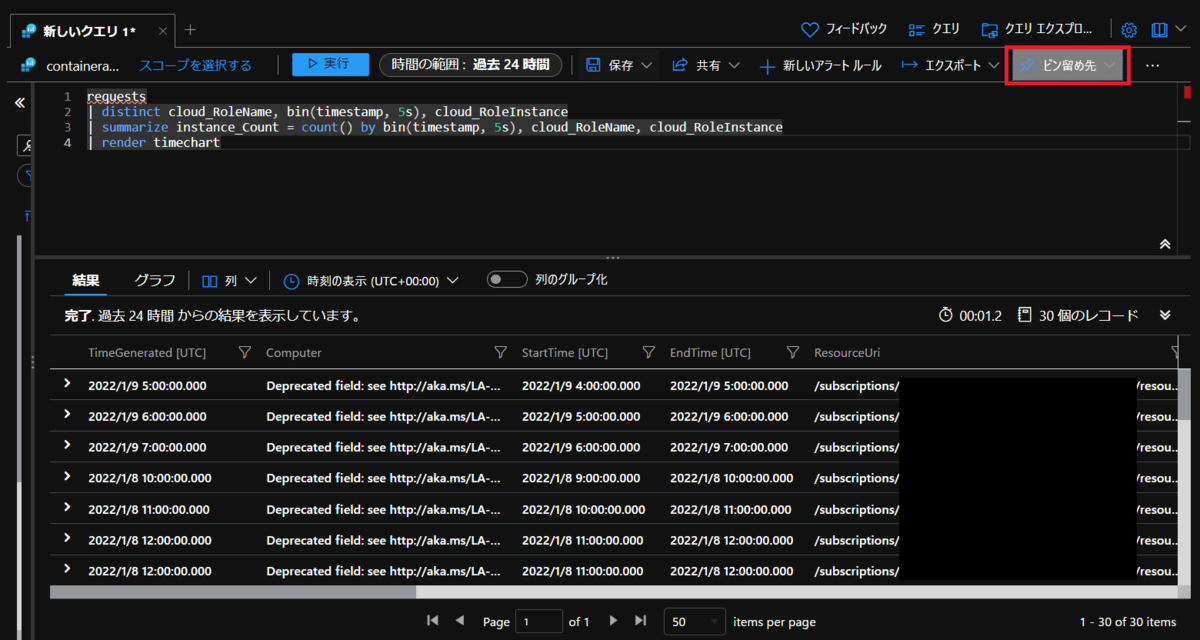This screenshot has width=1200, height=640.
Task: Sort by Computer column header
Action: click(x=294, y=353)
